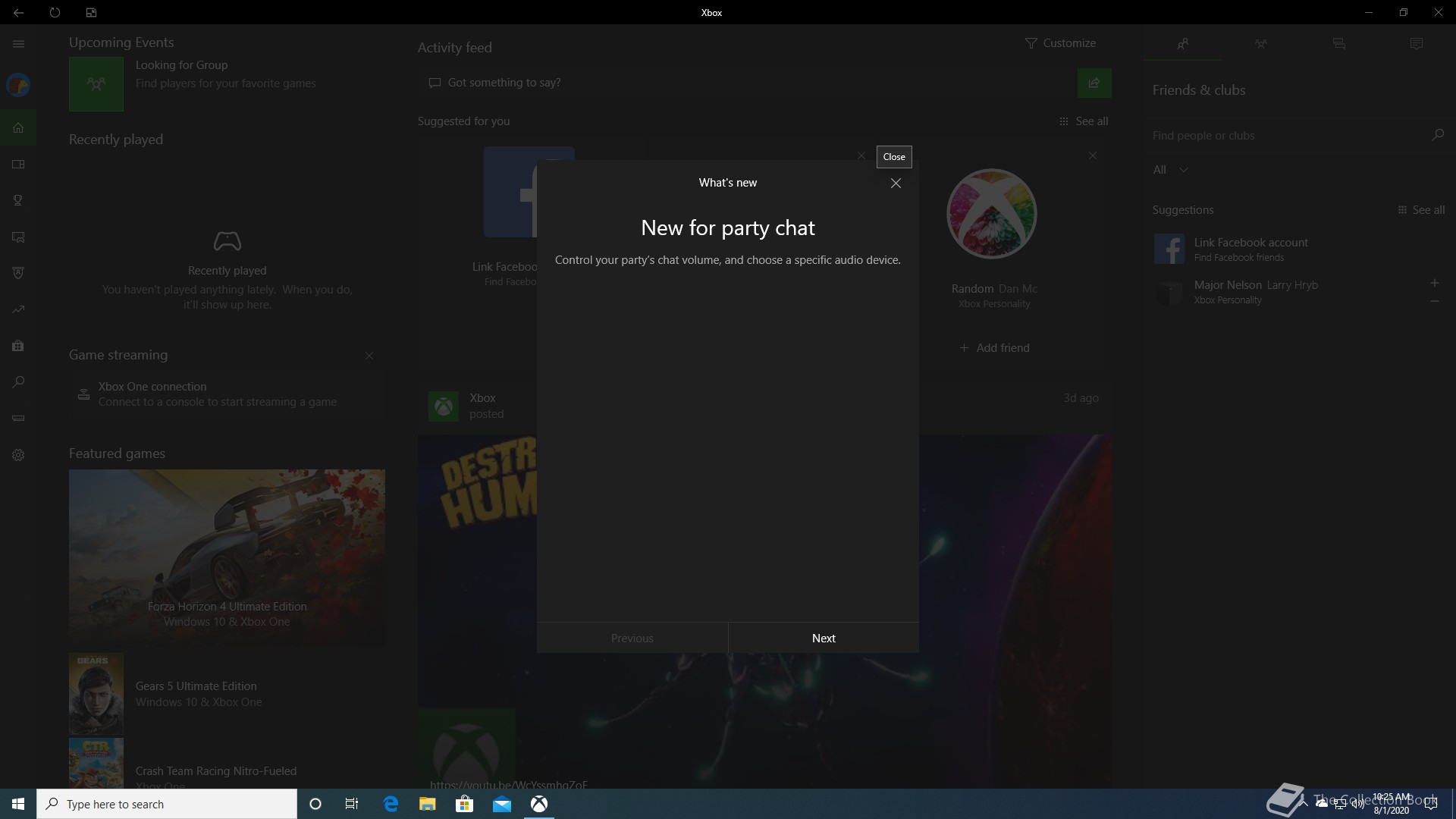Open Captures icon in sidebar
Viewport: 1456px width, 819px height.
tap(18, 237)
